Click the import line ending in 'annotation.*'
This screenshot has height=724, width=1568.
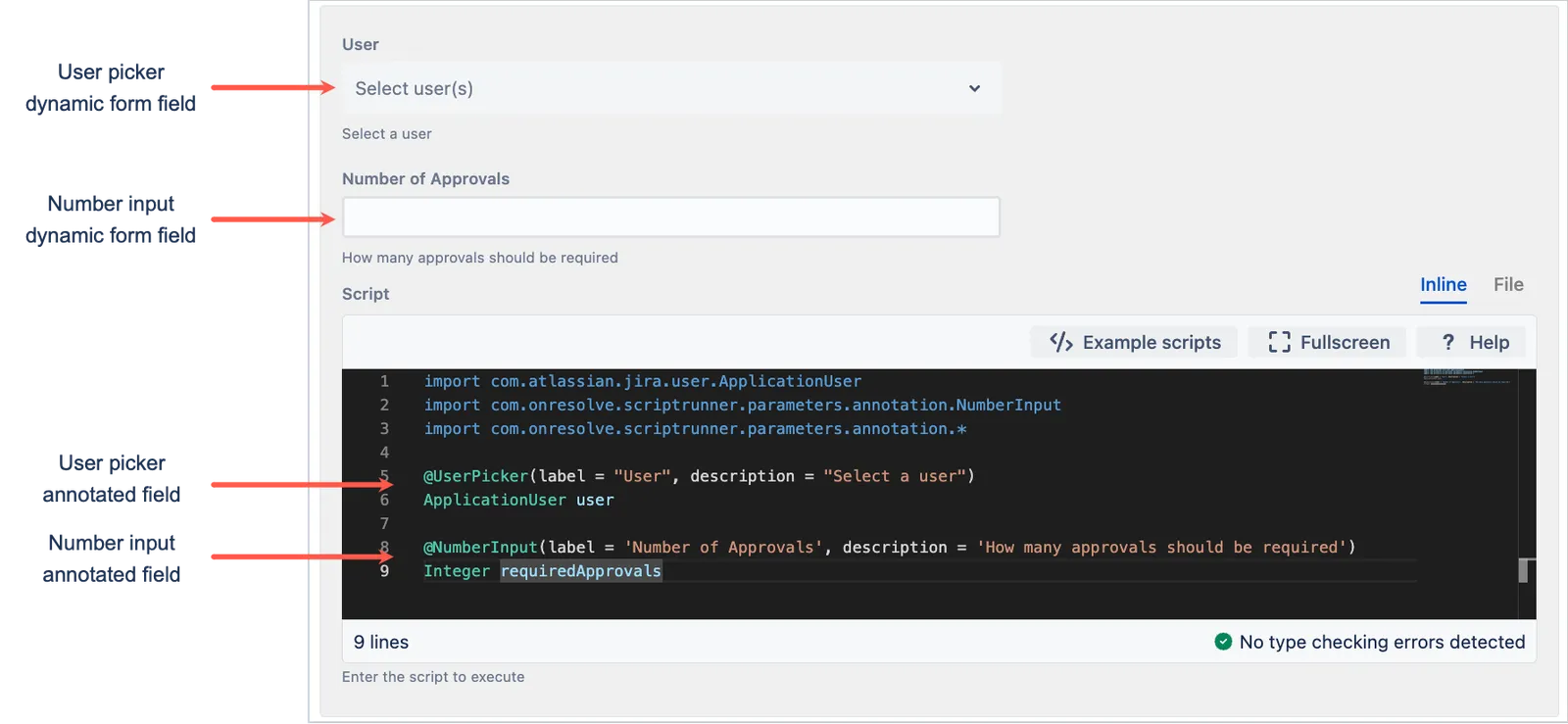point(696,429)
